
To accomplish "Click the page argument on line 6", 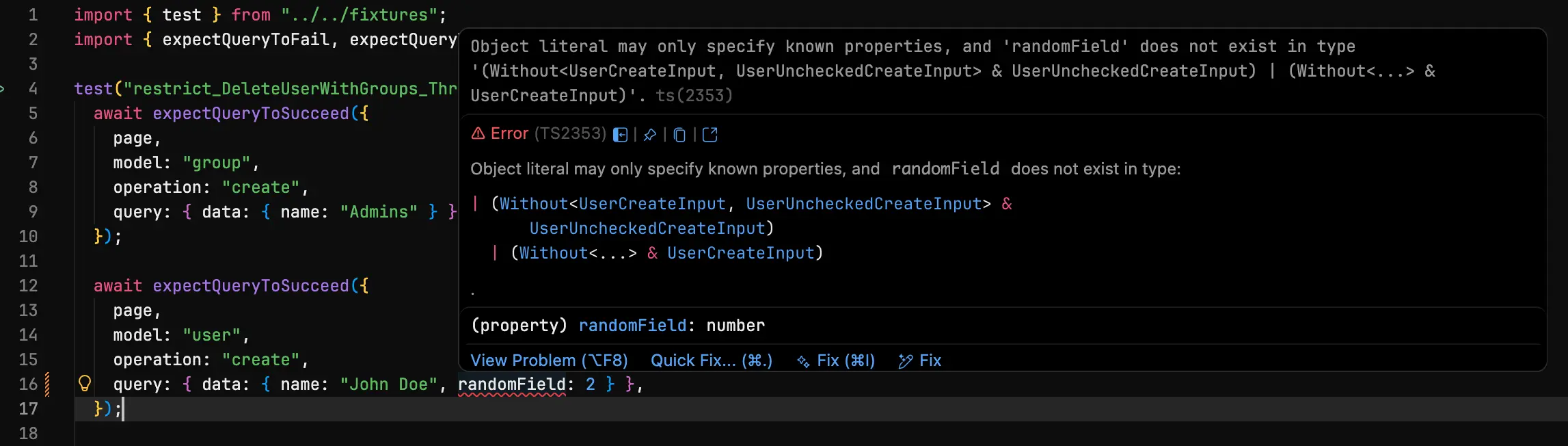I will point(133,138).
